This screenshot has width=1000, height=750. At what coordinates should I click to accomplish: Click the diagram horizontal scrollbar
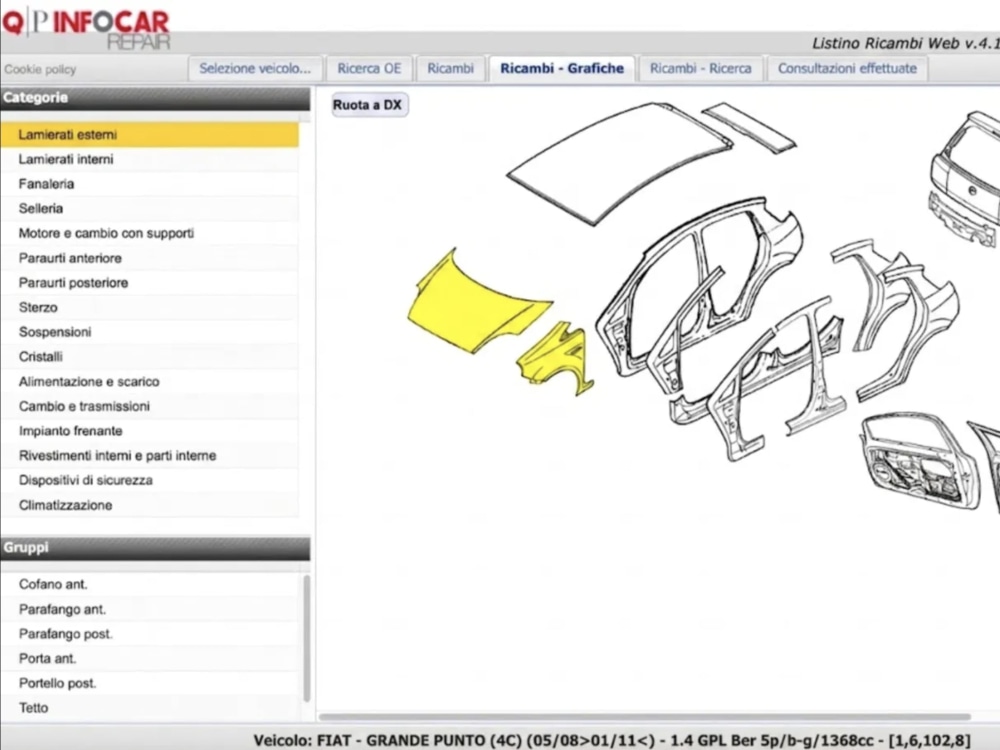pyautogui.click(x=644, y=717)
